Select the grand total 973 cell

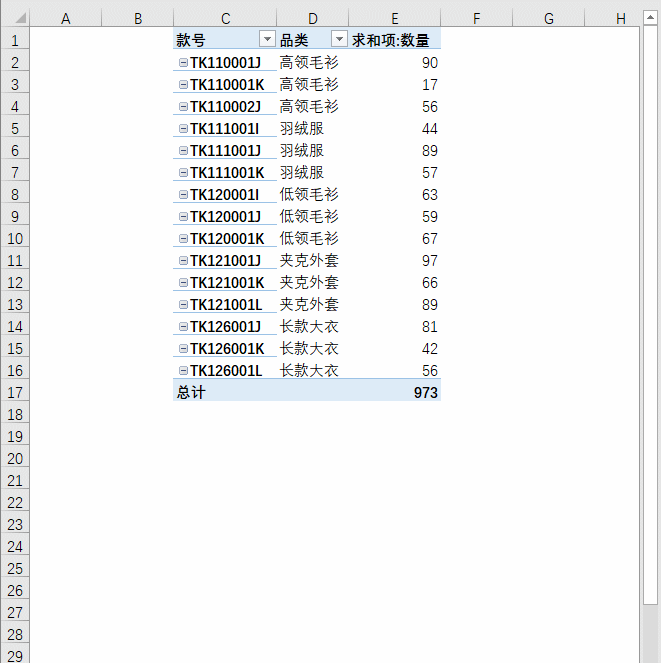click(395, 392)
